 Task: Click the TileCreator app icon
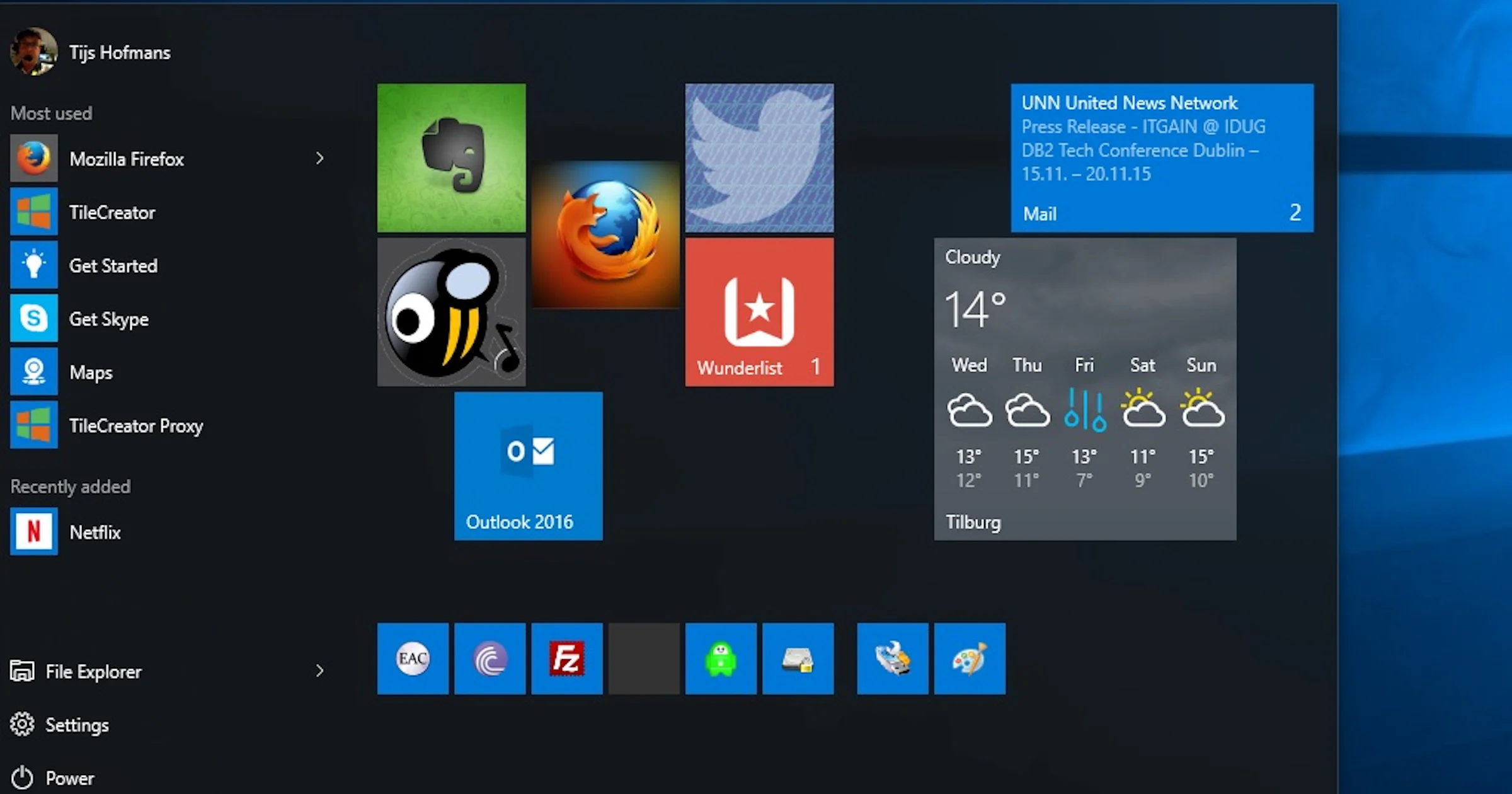(34, 212)
